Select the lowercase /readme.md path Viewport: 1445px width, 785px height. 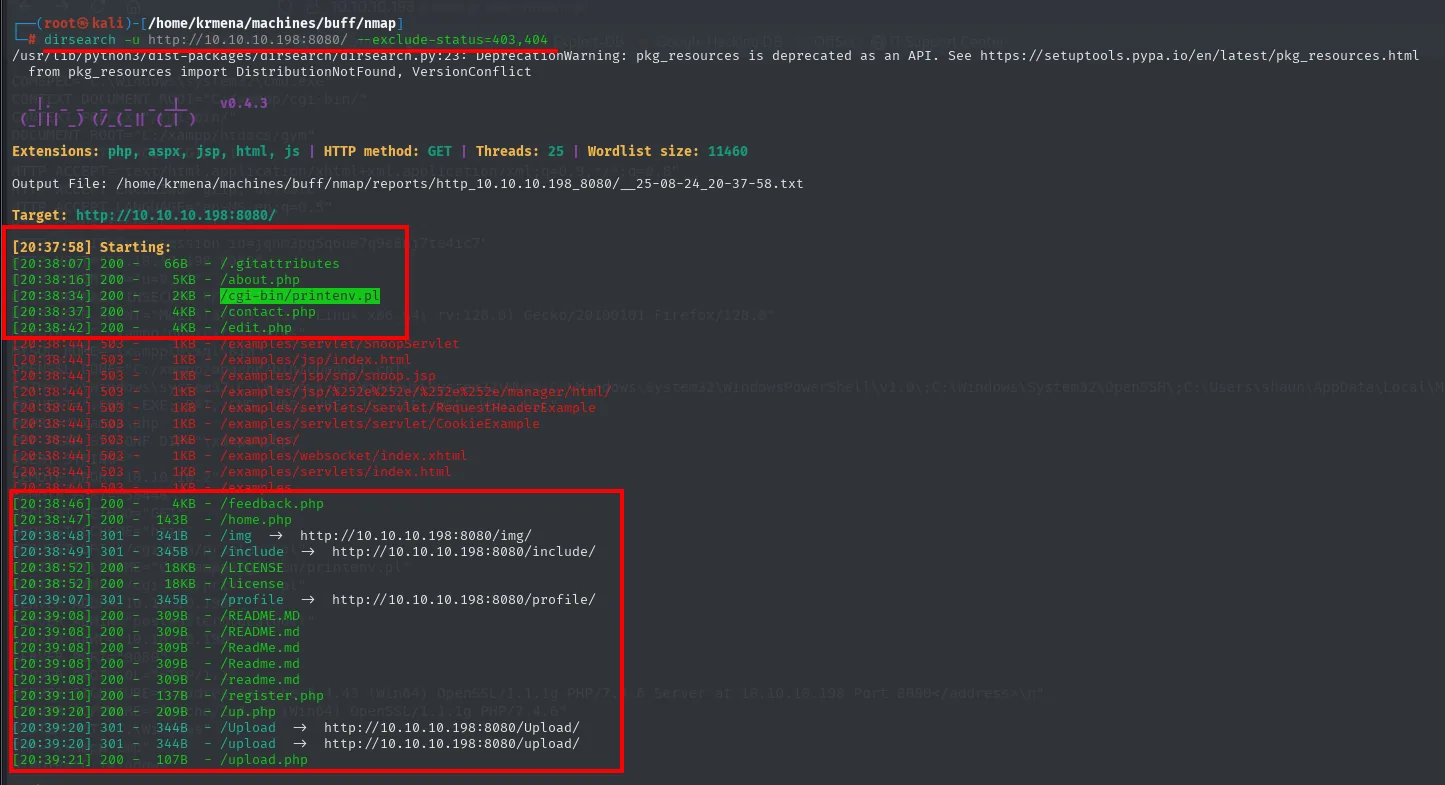[x=259, y=680]
